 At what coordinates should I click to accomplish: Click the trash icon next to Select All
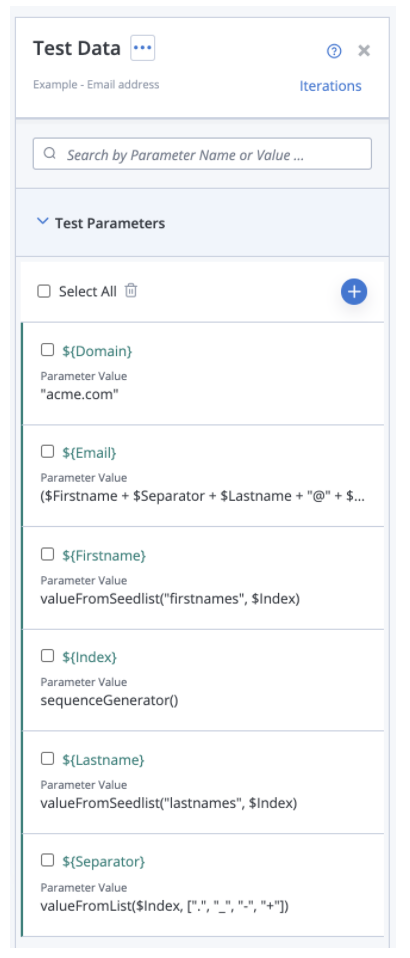[131, 291]
